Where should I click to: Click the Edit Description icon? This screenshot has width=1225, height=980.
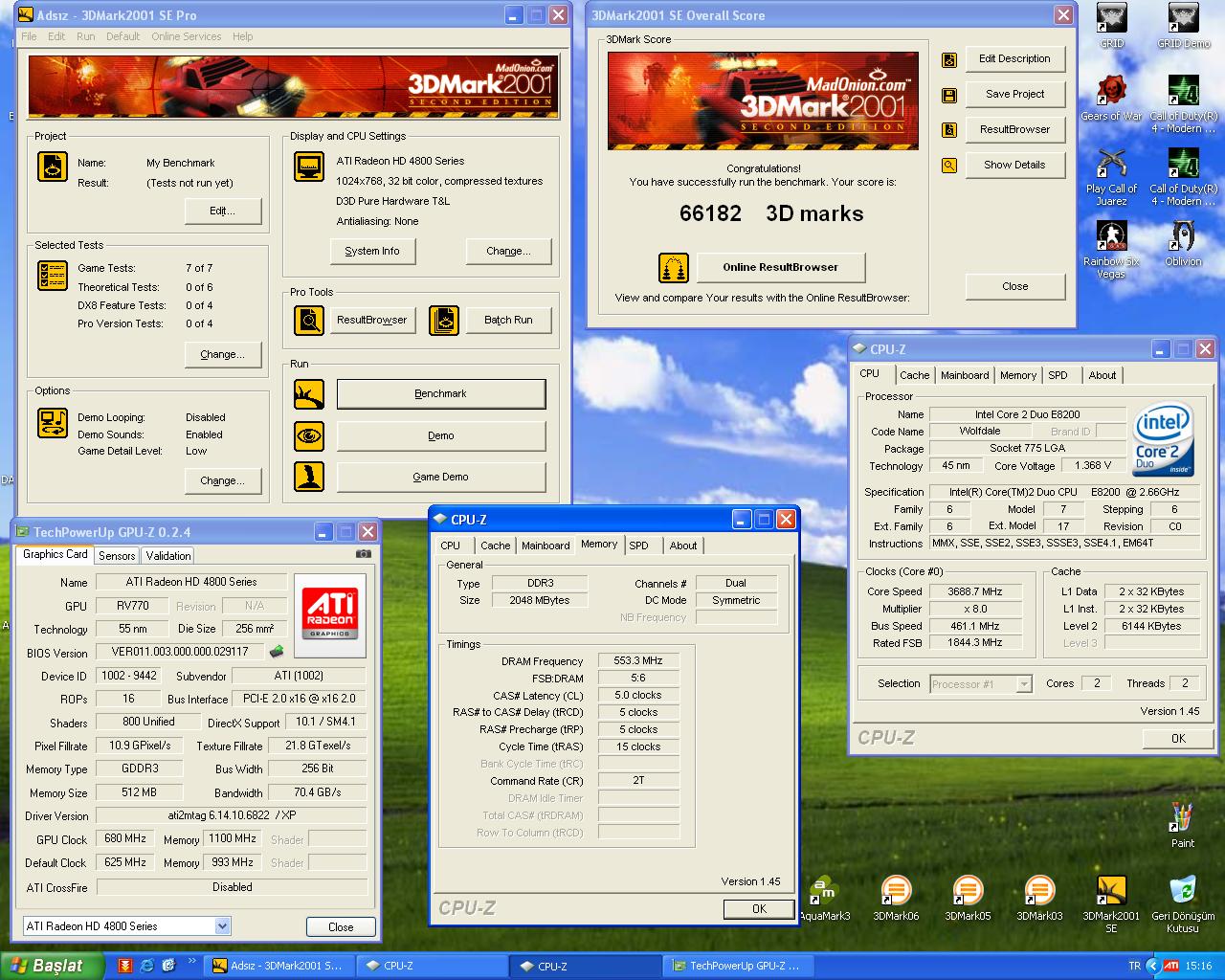point(949,59)
